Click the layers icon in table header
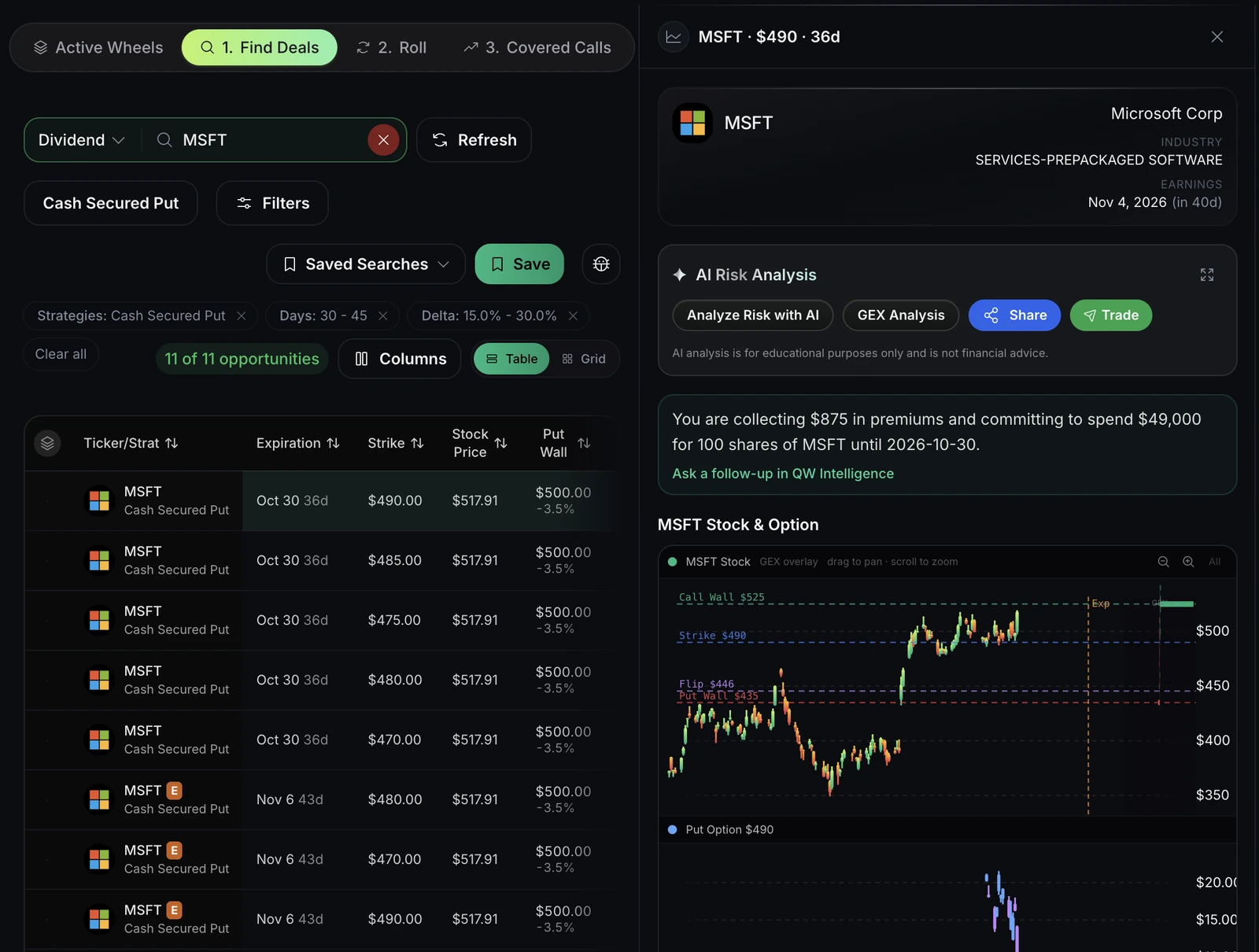 pyautogui.click(x=47, y=443)
